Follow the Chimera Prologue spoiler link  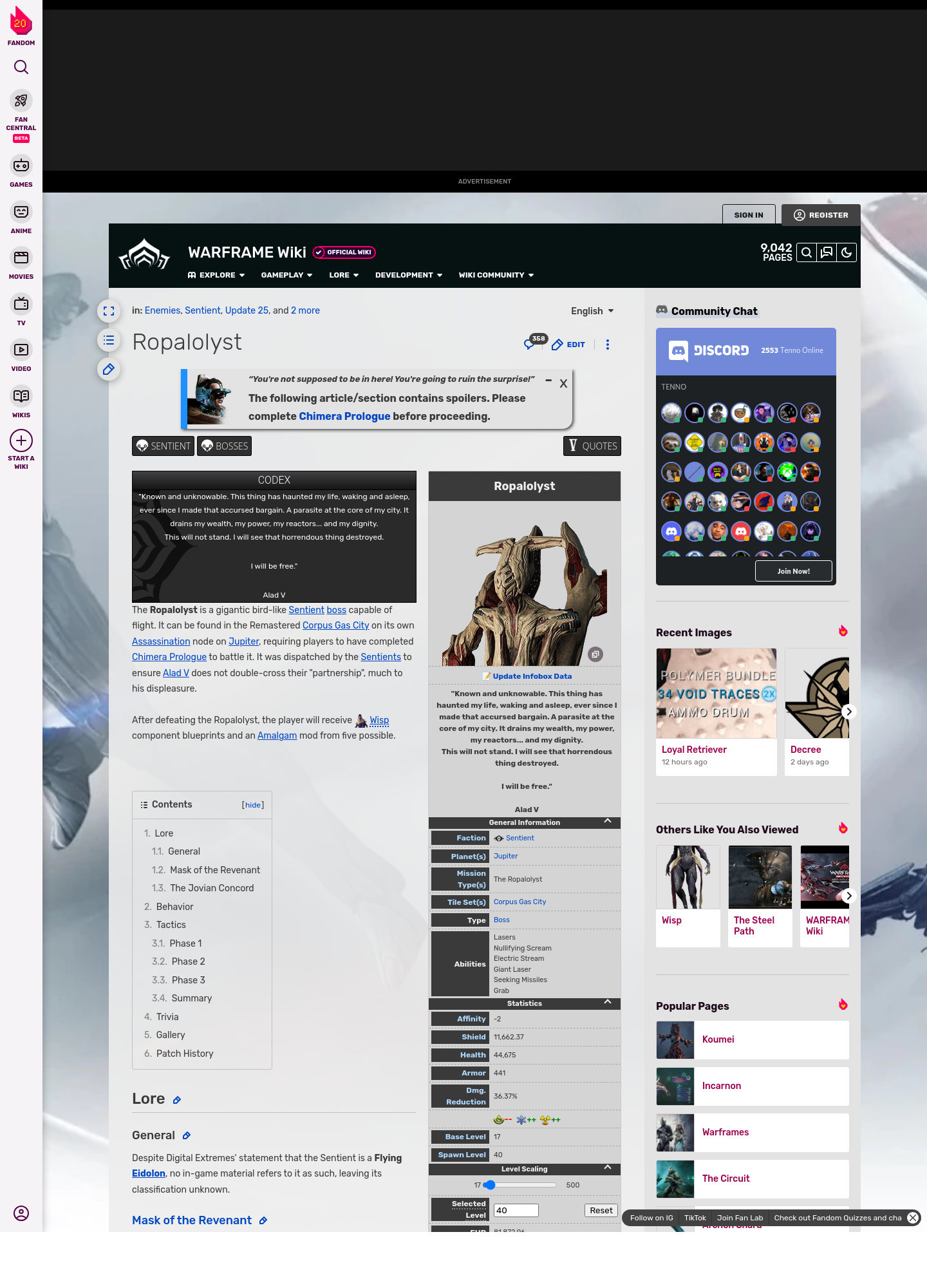[x=344, y=416]
